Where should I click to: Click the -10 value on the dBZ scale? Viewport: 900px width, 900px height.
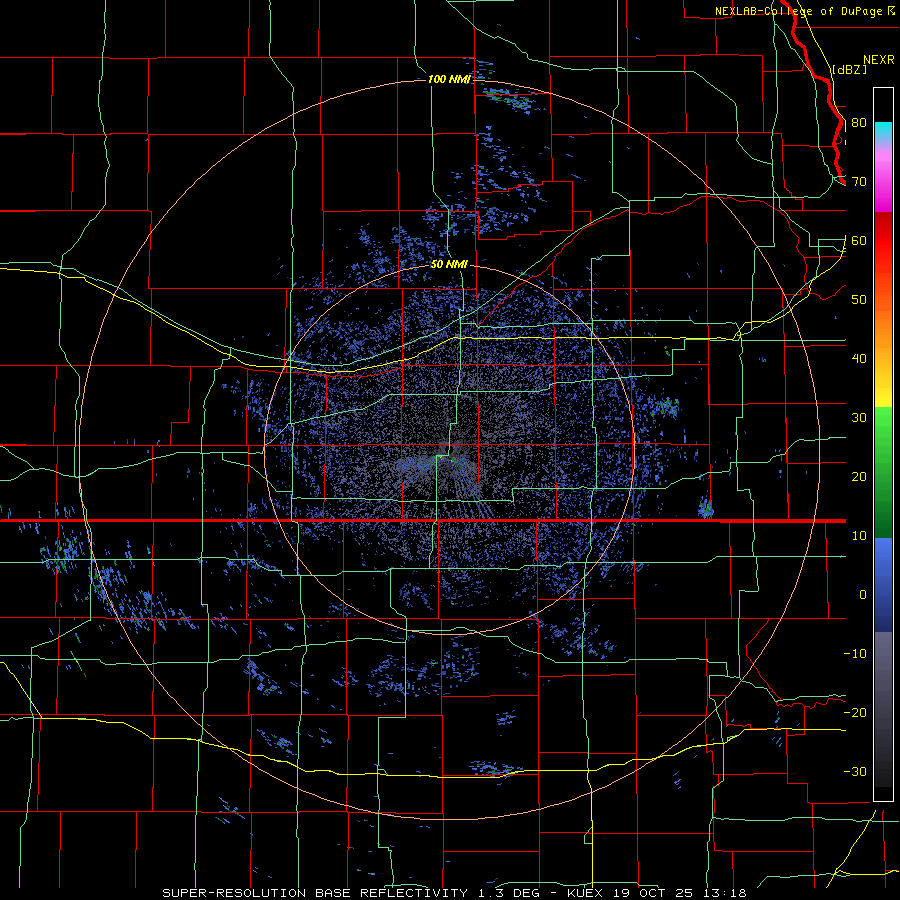point(855,654)
